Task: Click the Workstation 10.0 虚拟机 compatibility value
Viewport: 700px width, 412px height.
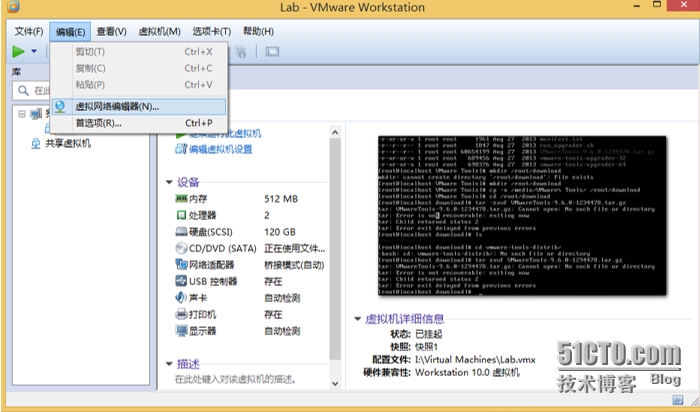Action: [467, 372]
